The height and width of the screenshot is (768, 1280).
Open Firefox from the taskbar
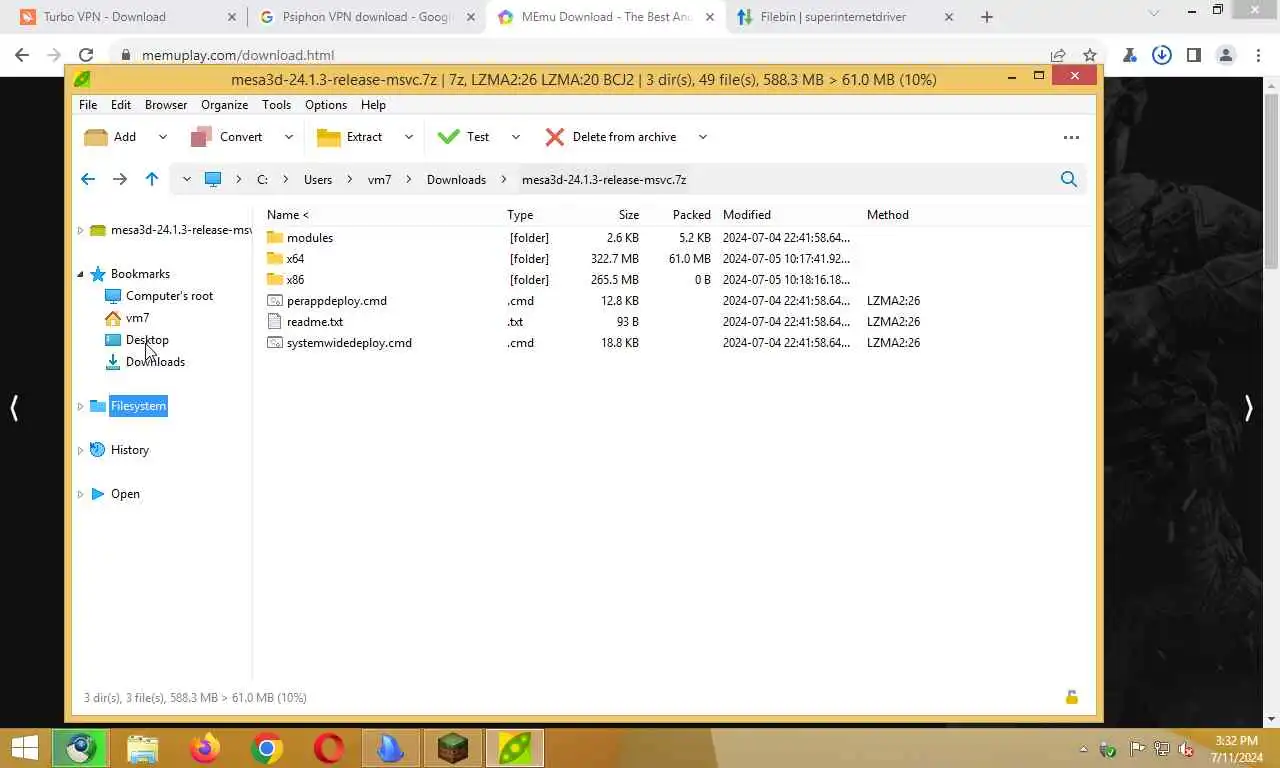click(205, 748)
